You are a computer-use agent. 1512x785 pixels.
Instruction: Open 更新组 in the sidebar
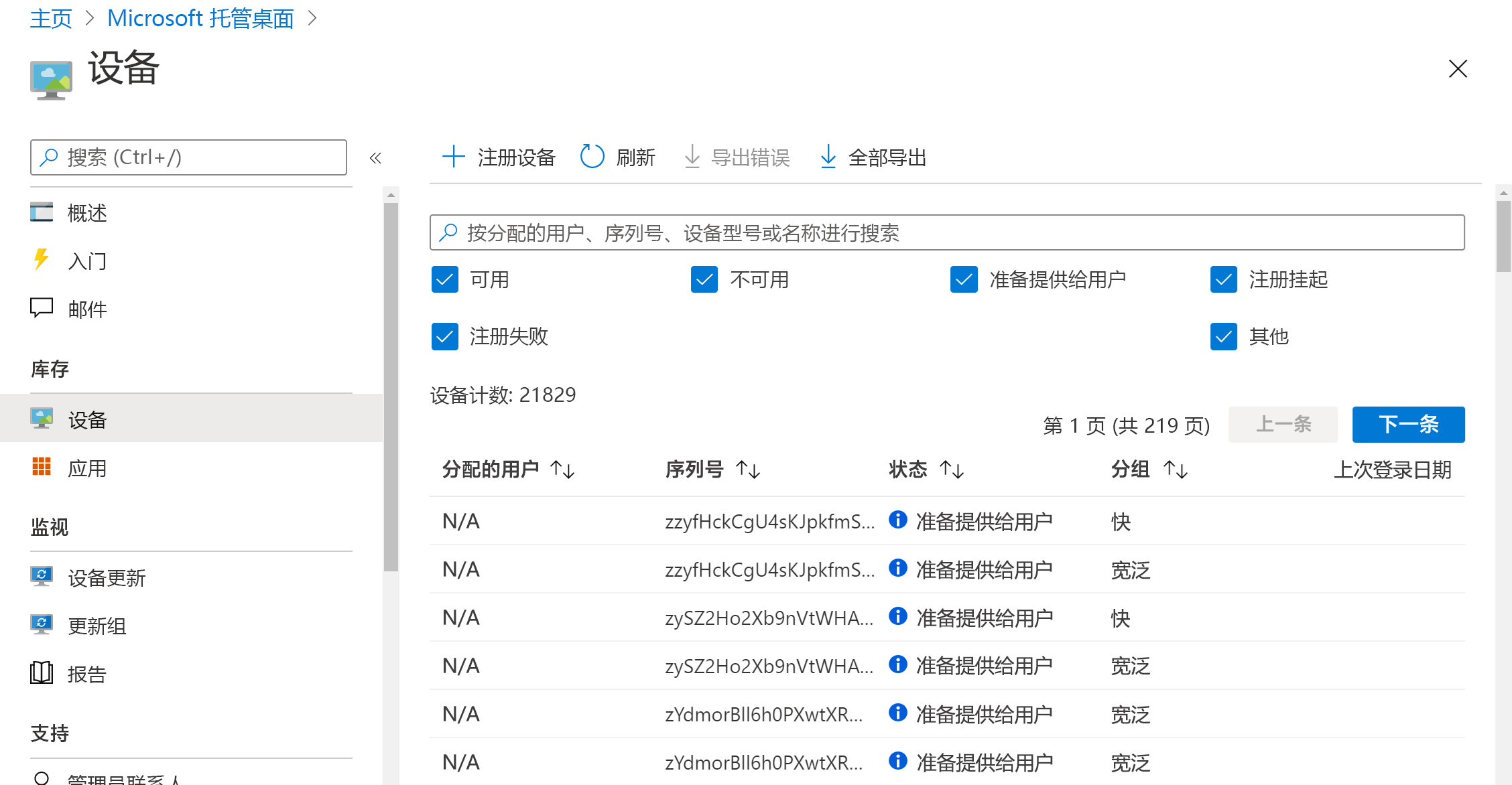click(x=97, y=626)
